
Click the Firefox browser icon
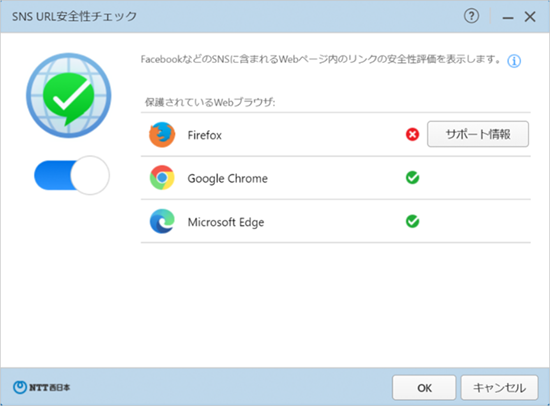[x=162, y=135]
